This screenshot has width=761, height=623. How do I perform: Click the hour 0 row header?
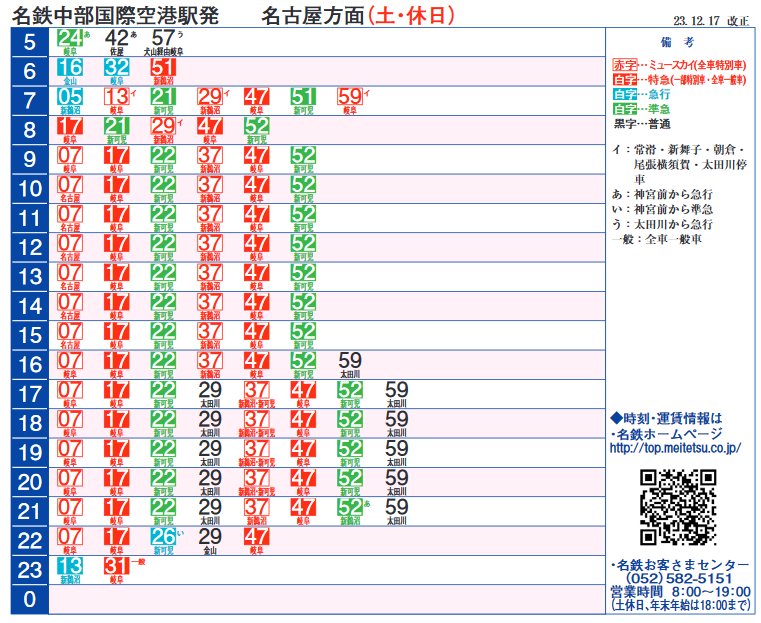(x=29, y=600)
